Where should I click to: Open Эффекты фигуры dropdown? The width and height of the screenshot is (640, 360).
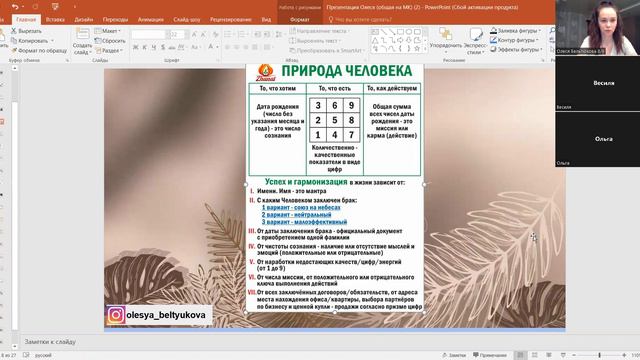tap(516, 49)
